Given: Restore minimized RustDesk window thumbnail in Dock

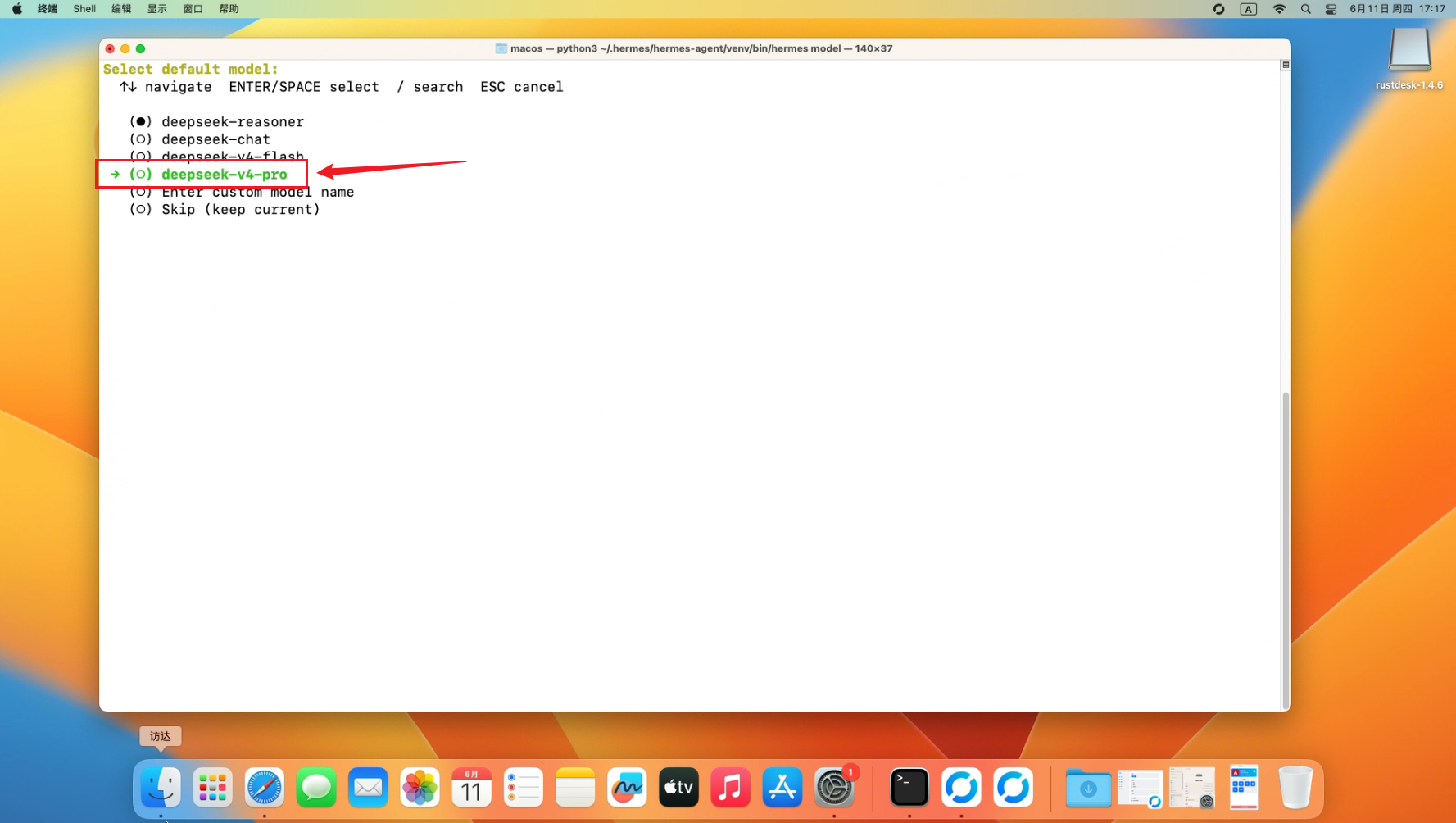Looking at the screenshot, I should (1141, 789).
